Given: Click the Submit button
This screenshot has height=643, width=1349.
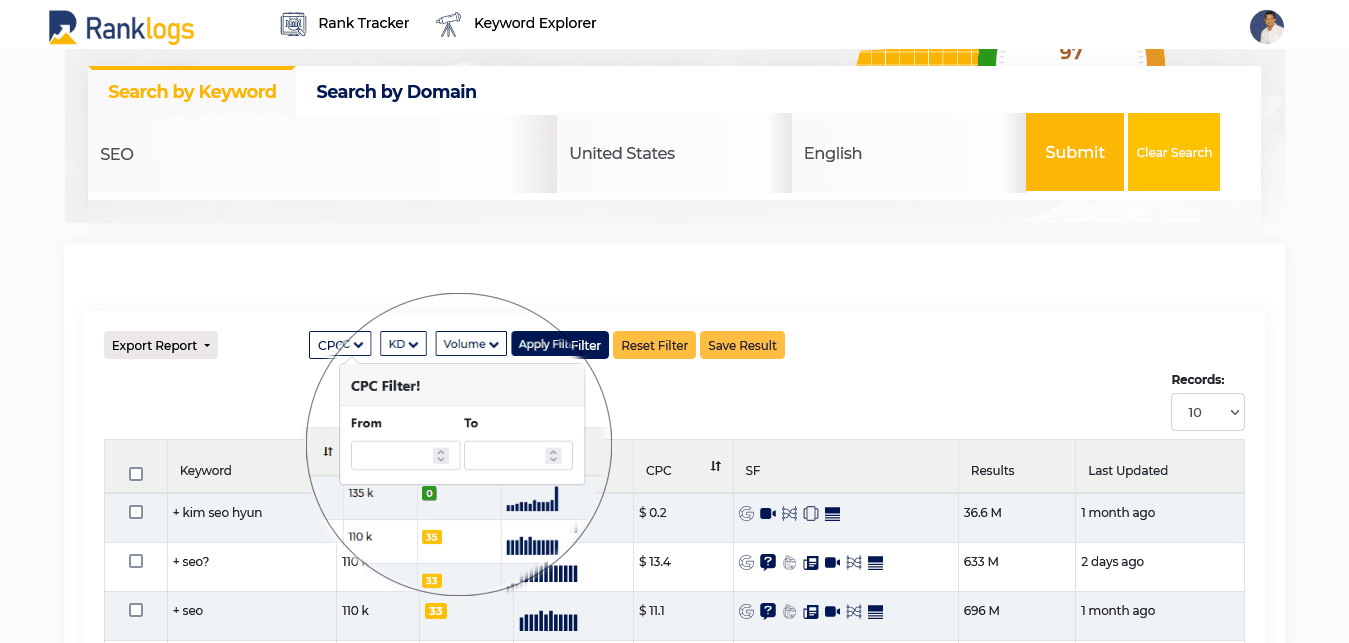Looking at the screenshot, I should (x=1075, y=152).
